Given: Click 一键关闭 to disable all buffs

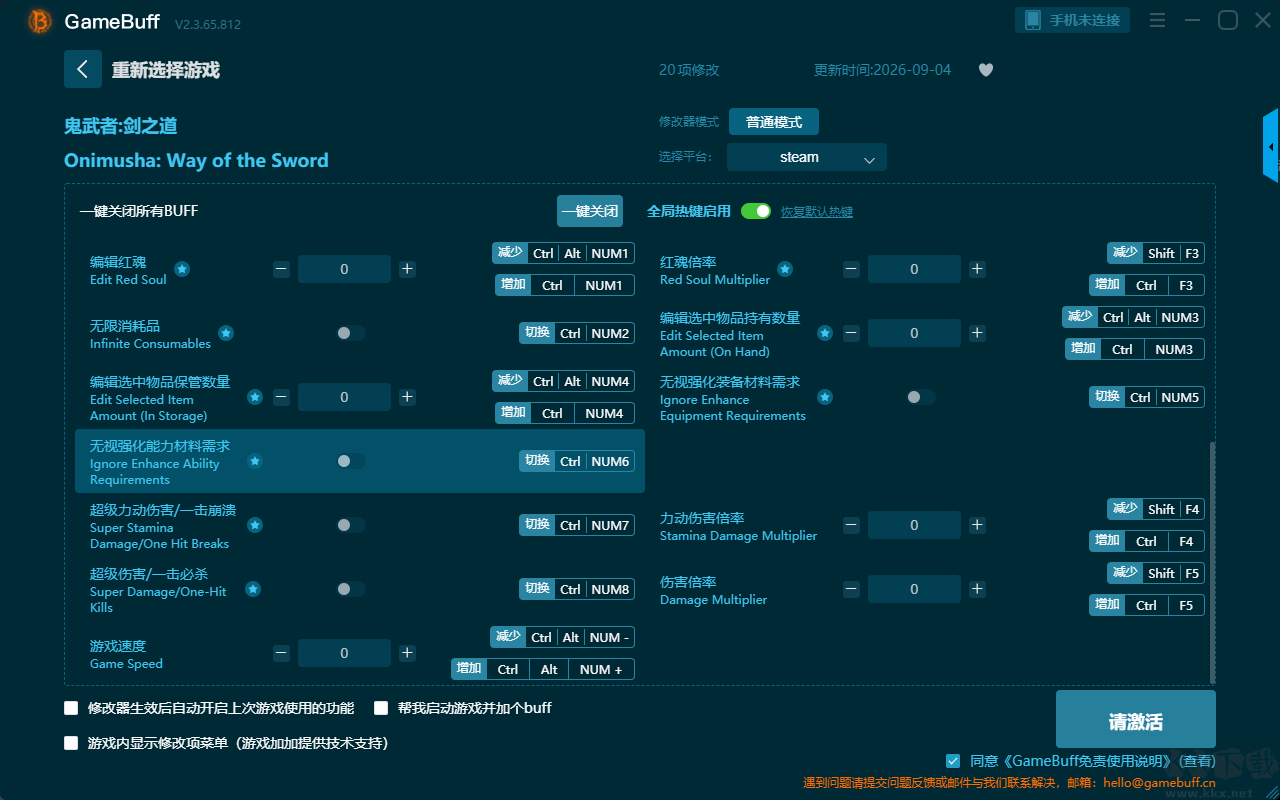Looking at the screenshot, I should click(590, 211).
